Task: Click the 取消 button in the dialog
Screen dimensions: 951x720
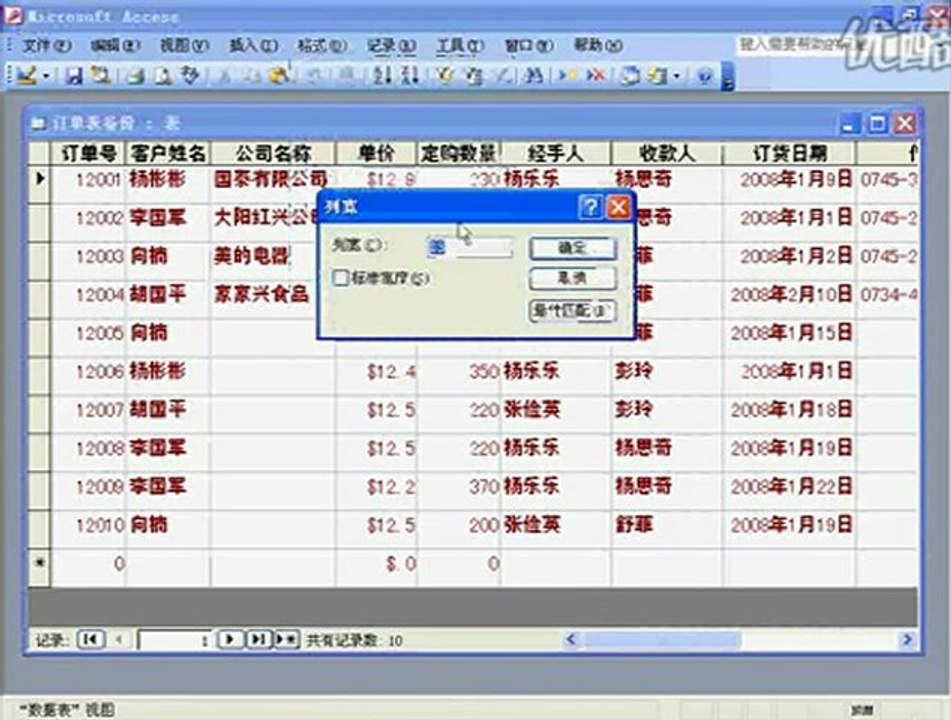Action: point(573,278)
